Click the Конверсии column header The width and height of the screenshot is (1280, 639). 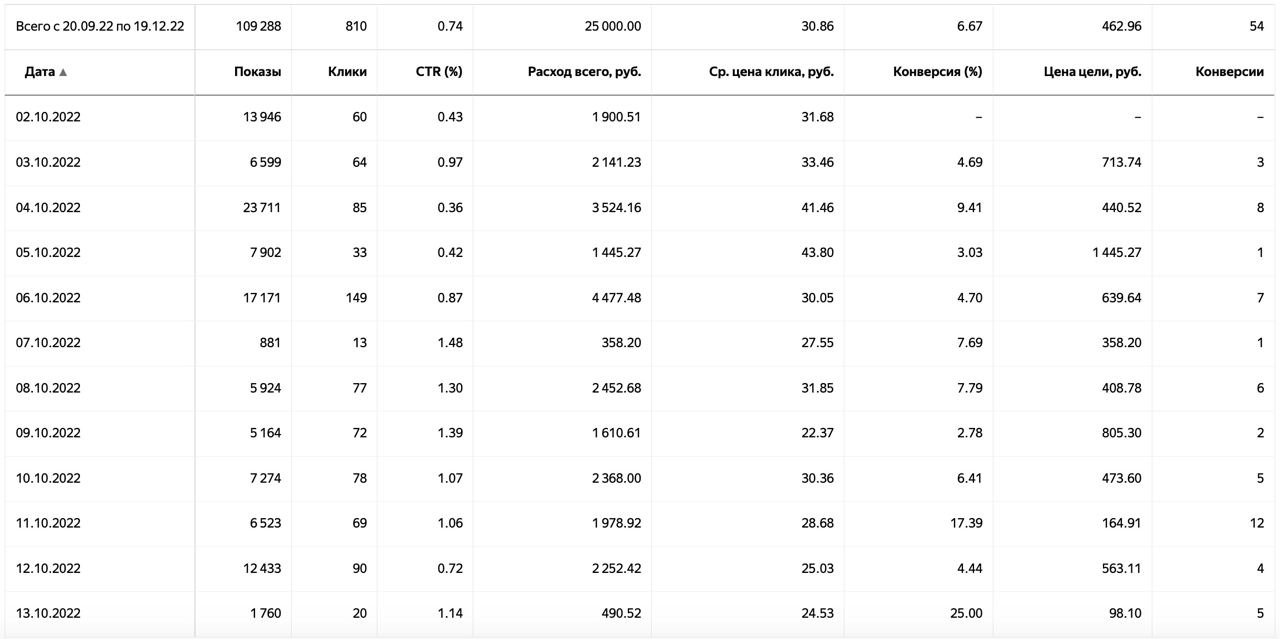[x=1229, y=72]
